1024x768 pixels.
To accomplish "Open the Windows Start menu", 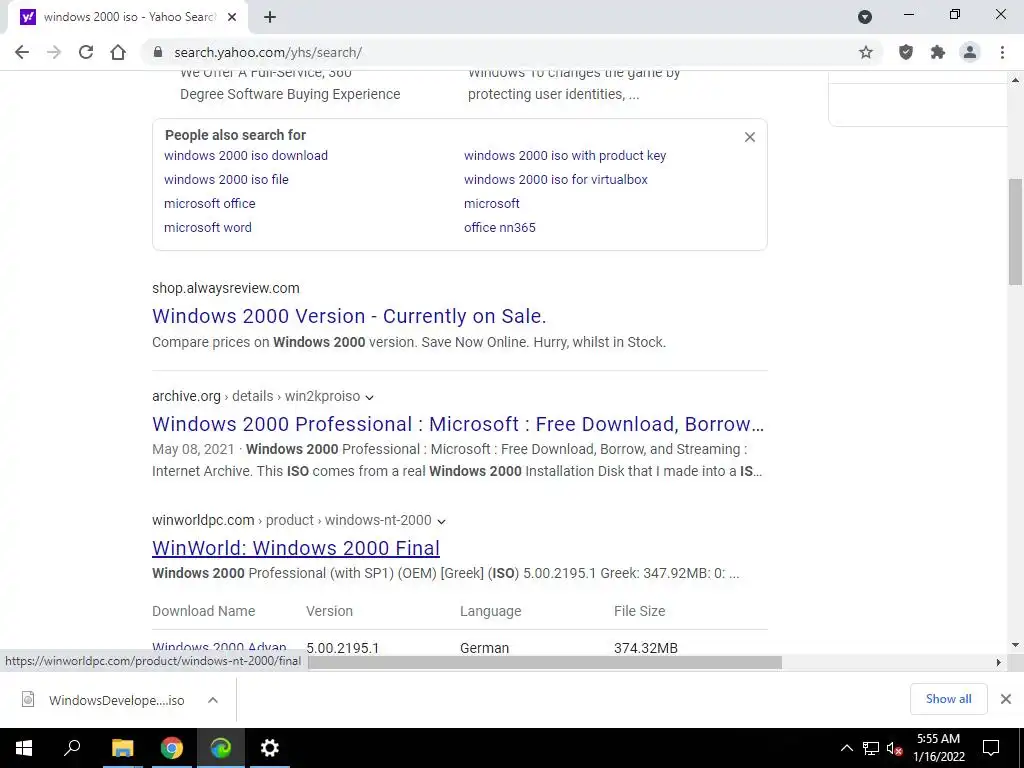I will (24, 748).
